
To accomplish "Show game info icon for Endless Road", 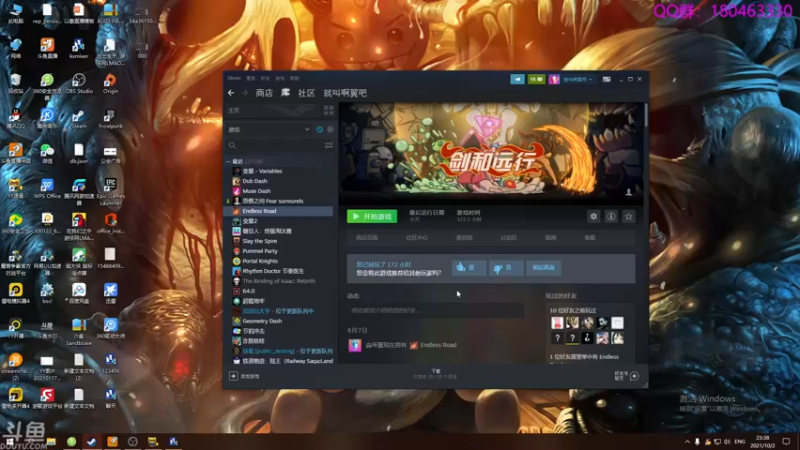I will (611, 216).
